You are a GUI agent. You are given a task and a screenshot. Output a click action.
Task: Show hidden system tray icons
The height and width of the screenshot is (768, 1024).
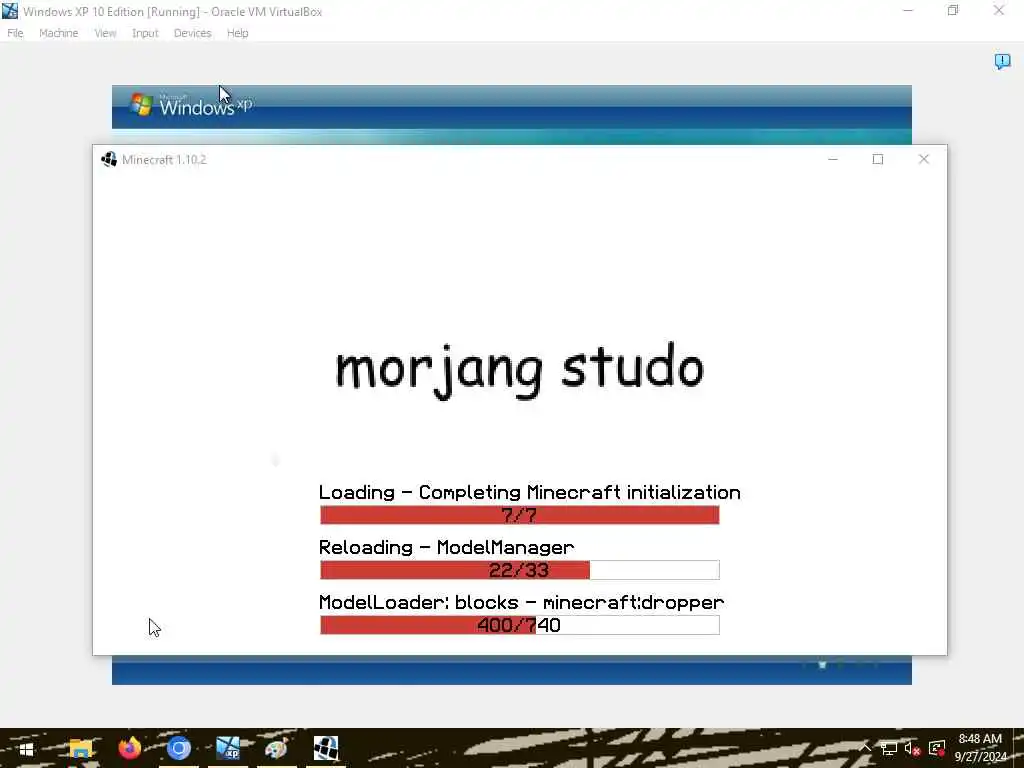[865, 748]
